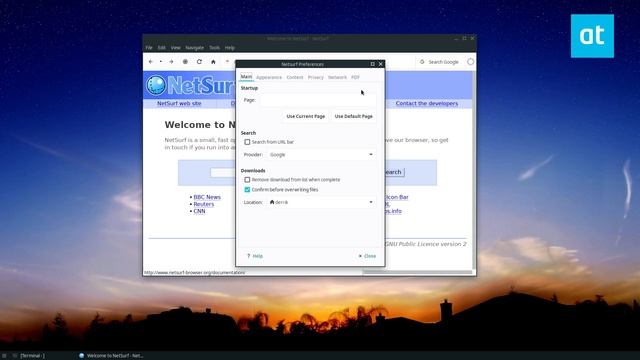Enable Search from URL bar checkbox
The width and height of the screenshot is (640, 360).
tap(247, 142)
